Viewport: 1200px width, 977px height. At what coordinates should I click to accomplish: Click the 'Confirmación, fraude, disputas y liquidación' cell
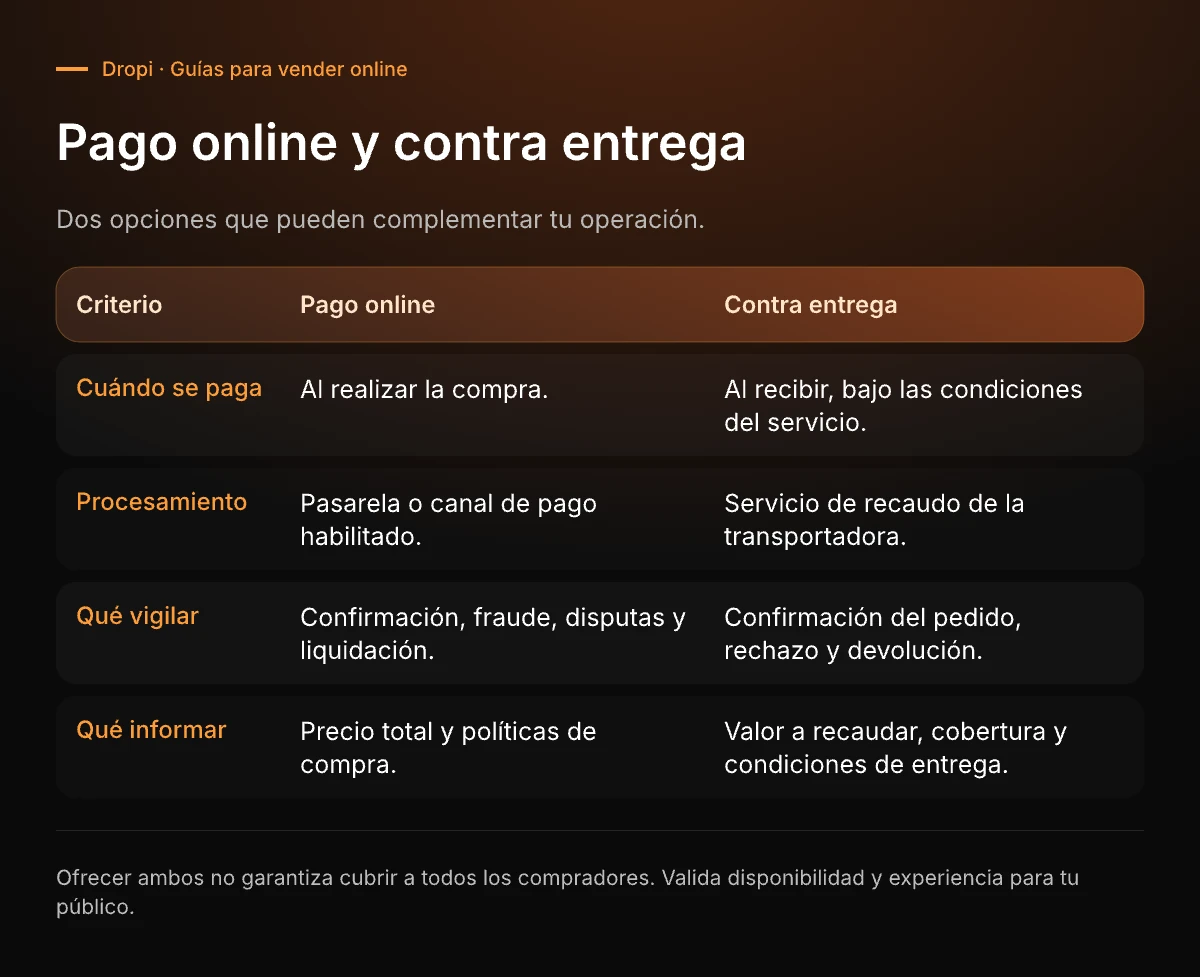(493, 634)
